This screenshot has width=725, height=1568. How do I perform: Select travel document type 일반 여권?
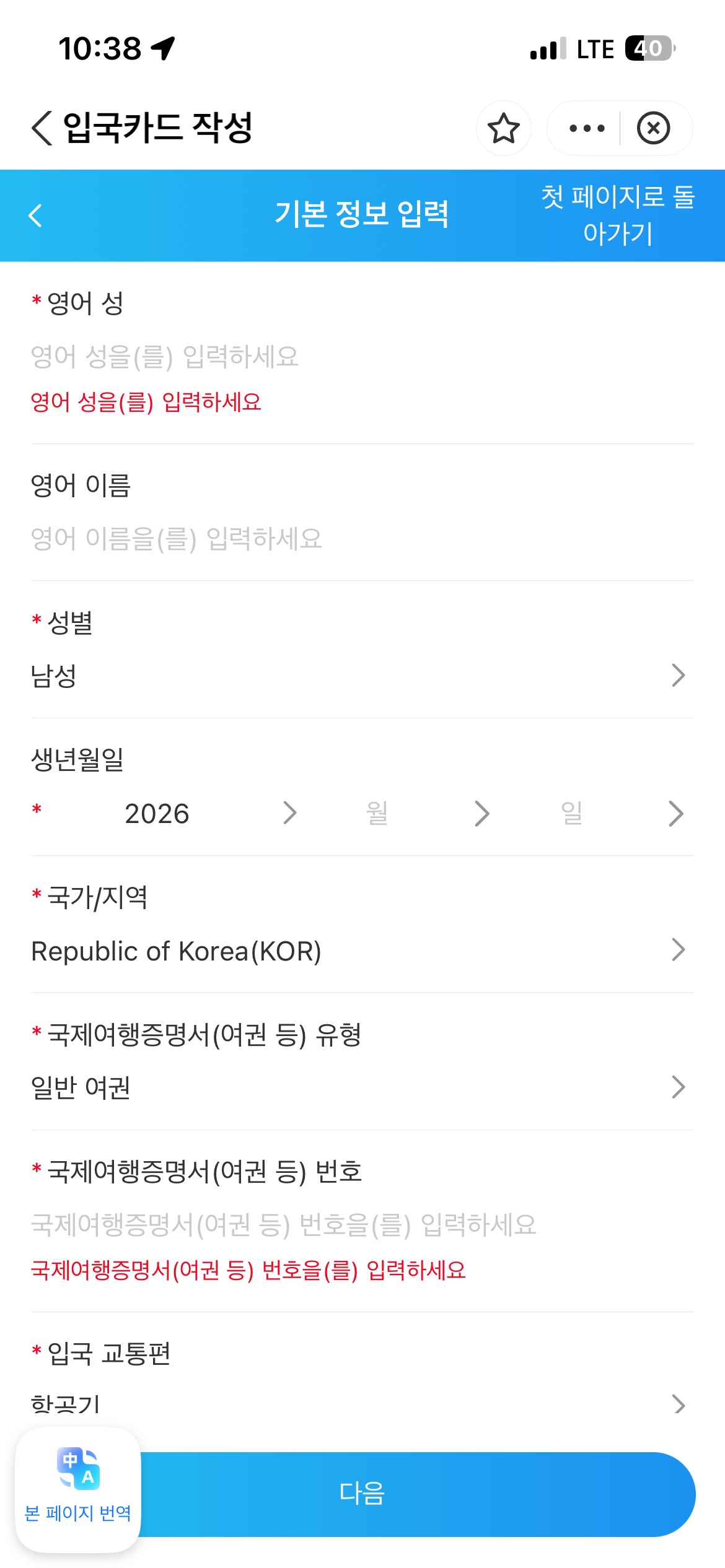[x=362, y=1087]
